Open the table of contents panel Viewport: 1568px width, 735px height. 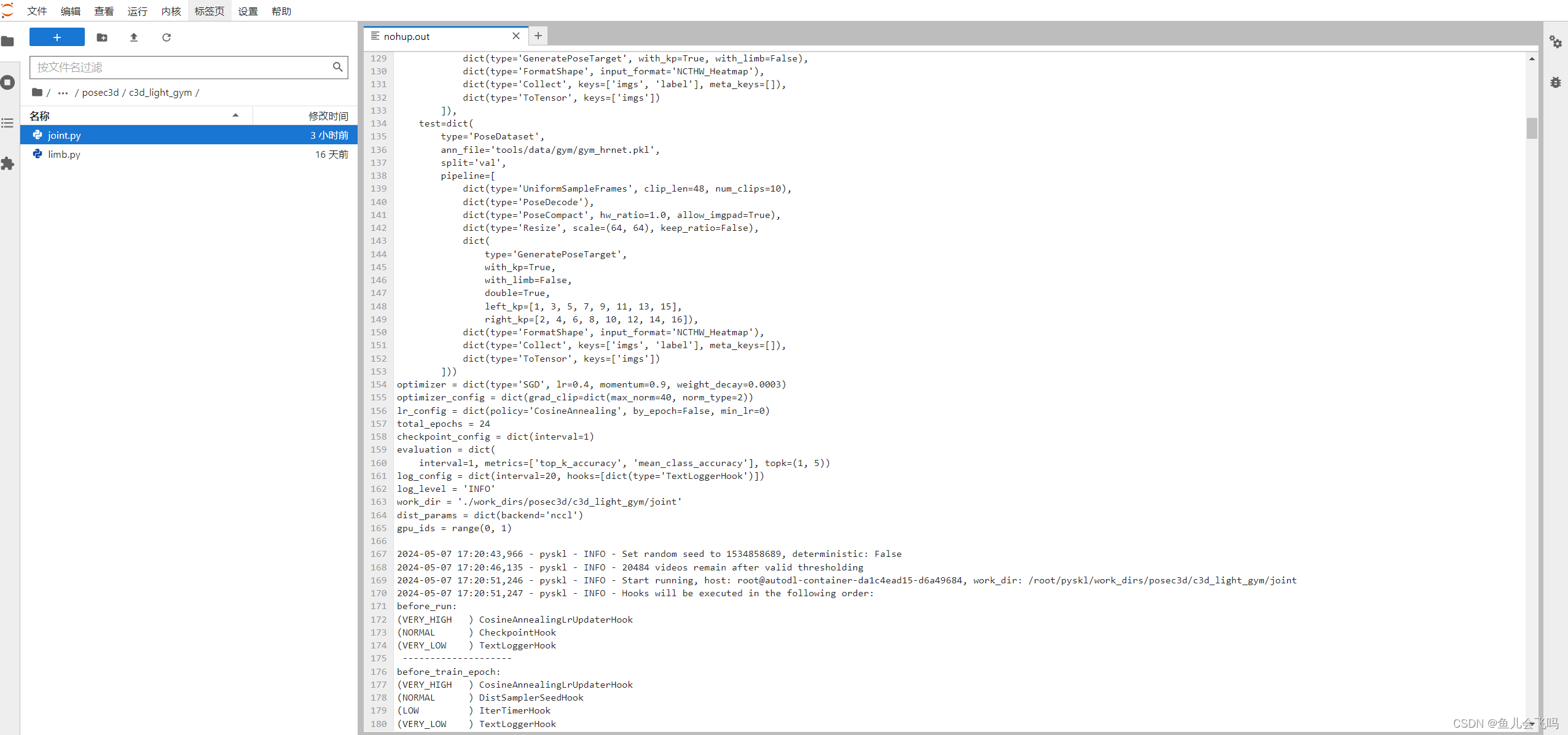(x=8, y=123)
